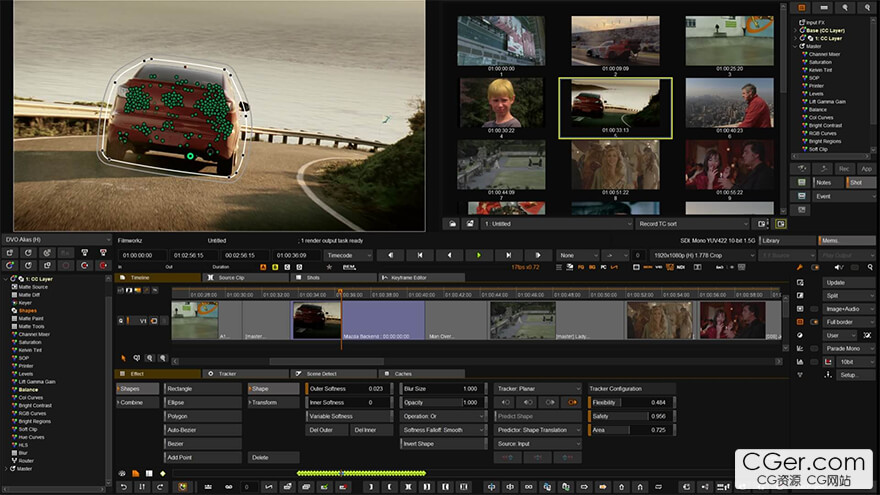This screenshot has width=880, height=495.
Task: Click the magnifier search icon near the speaker
Action: [870, 268]
